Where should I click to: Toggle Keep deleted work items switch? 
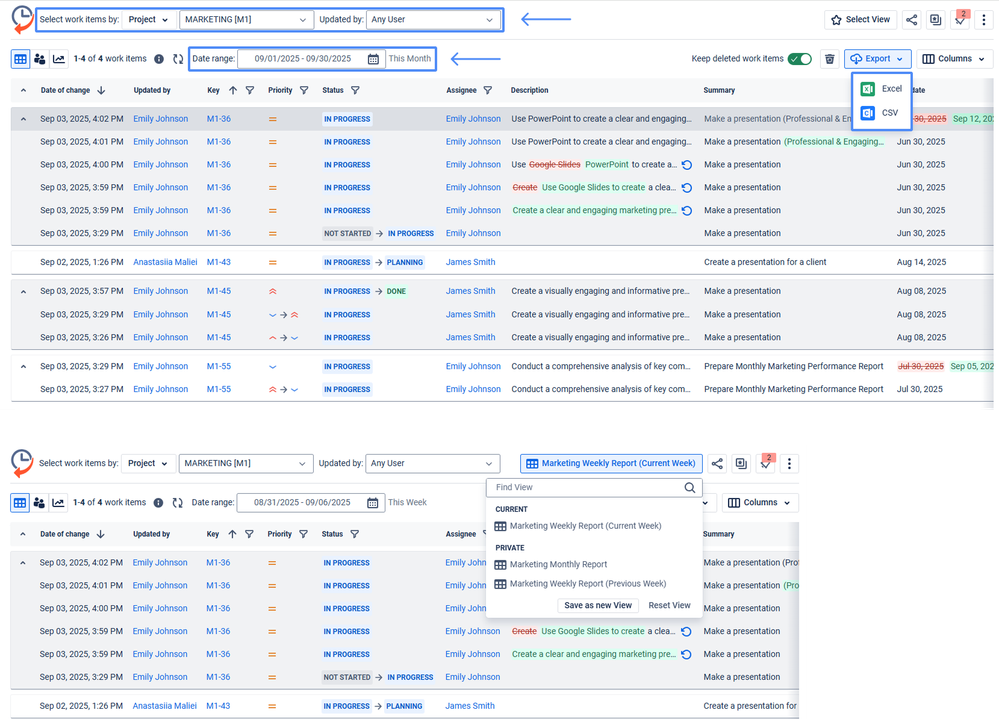coord(800,59)
